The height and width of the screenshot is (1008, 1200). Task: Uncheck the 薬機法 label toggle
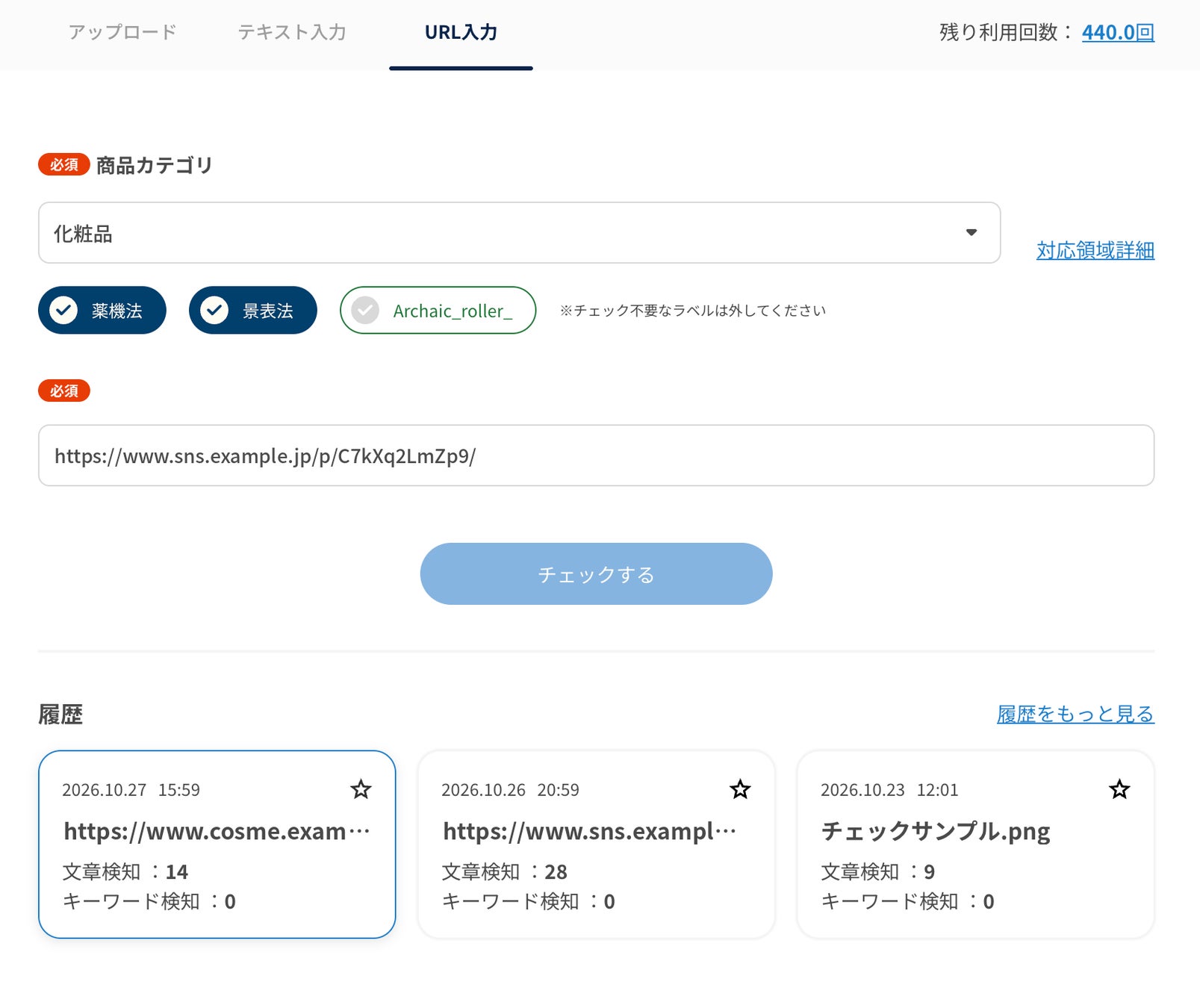[x=102, y=310]
